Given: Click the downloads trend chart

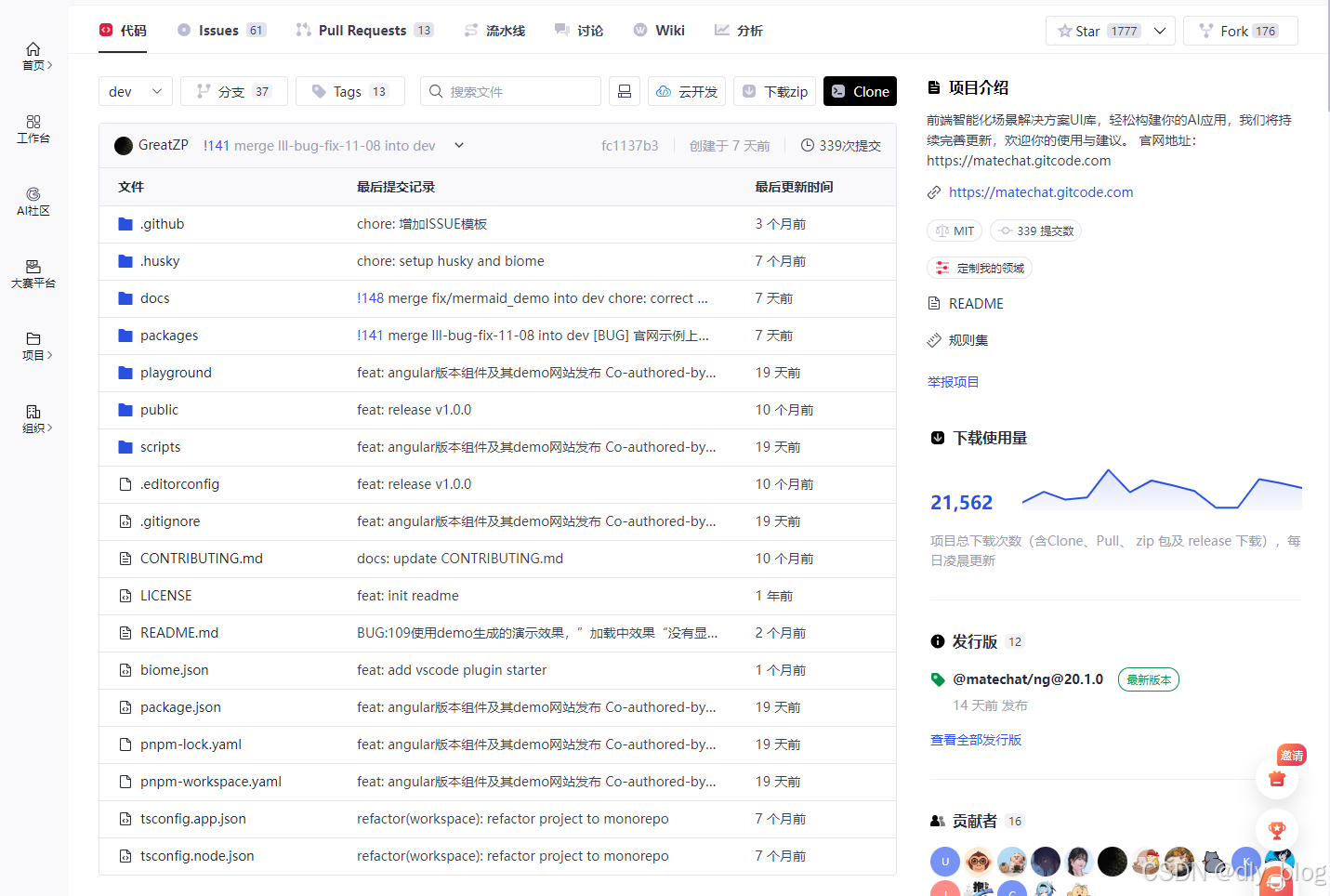Looking at the screenshot, I should [x=1162, y=489].
